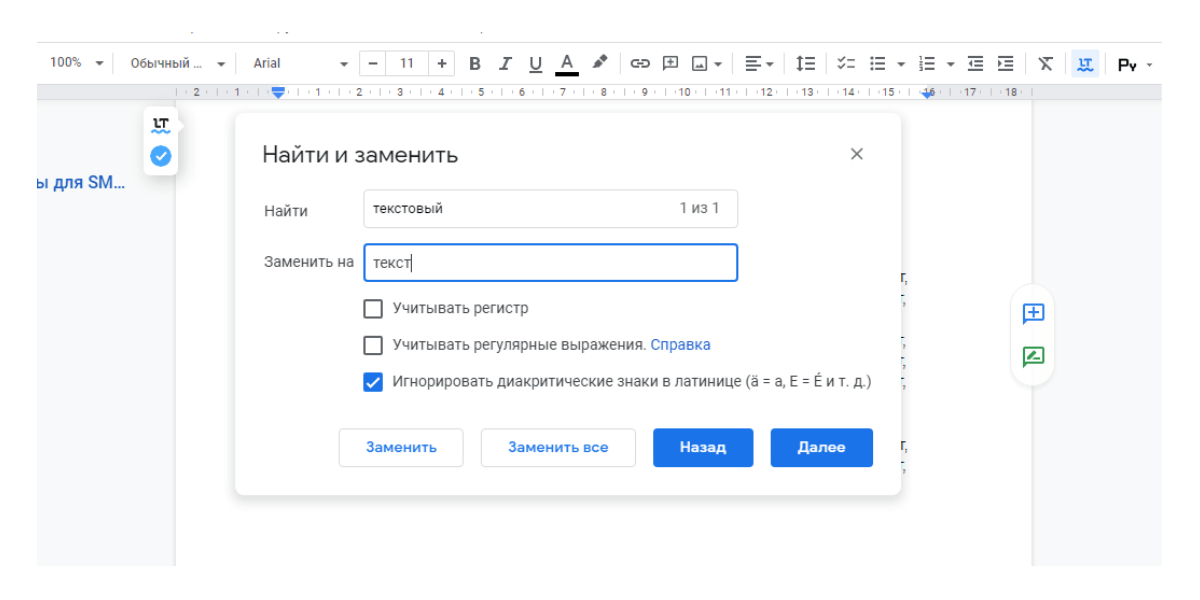1200x600 pixels.
Task: Uncheck 'Игнорировать диакритические знаки' checkbox
Action: (373, 382)
